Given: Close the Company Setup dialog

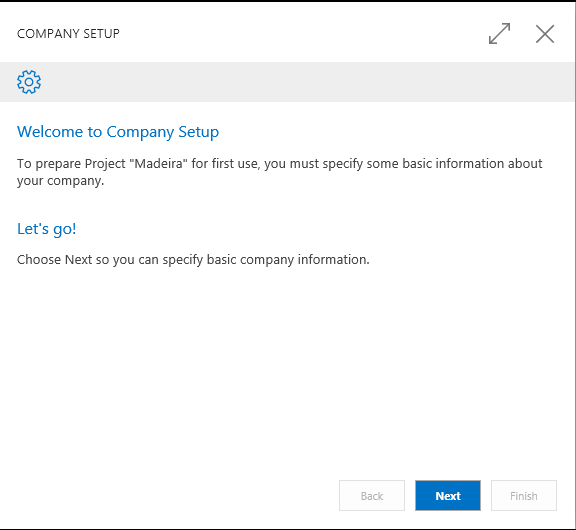Looking at the screenshot, I should [x=545, y=34].
